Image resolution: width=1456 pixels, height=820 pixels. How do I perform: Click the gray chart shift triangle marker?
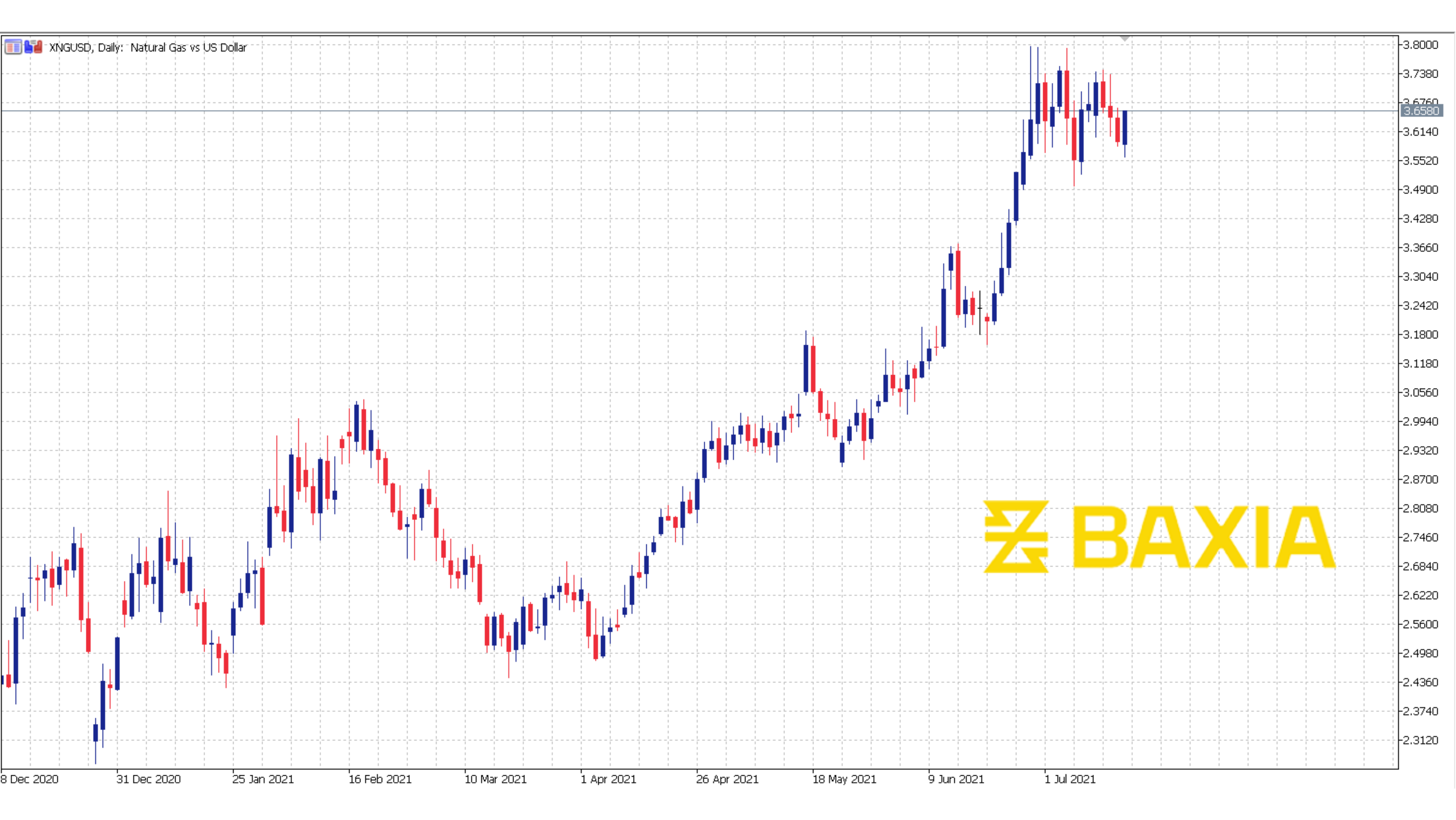coord(1125,38)
